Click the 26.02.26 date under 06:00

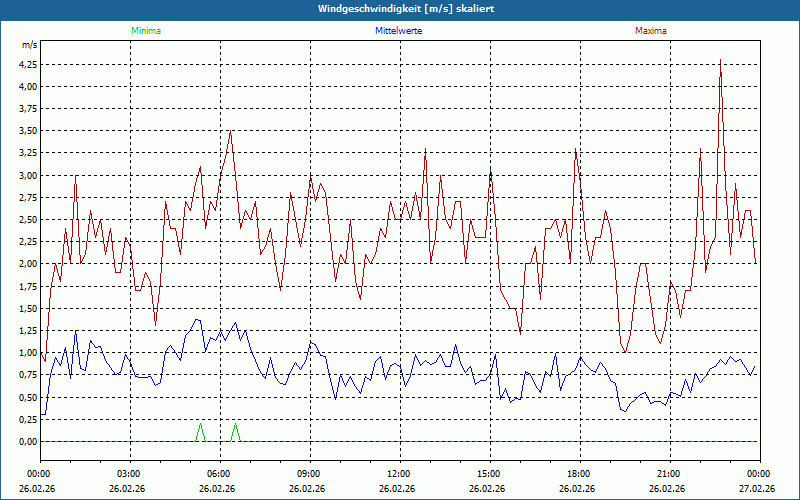217,488
